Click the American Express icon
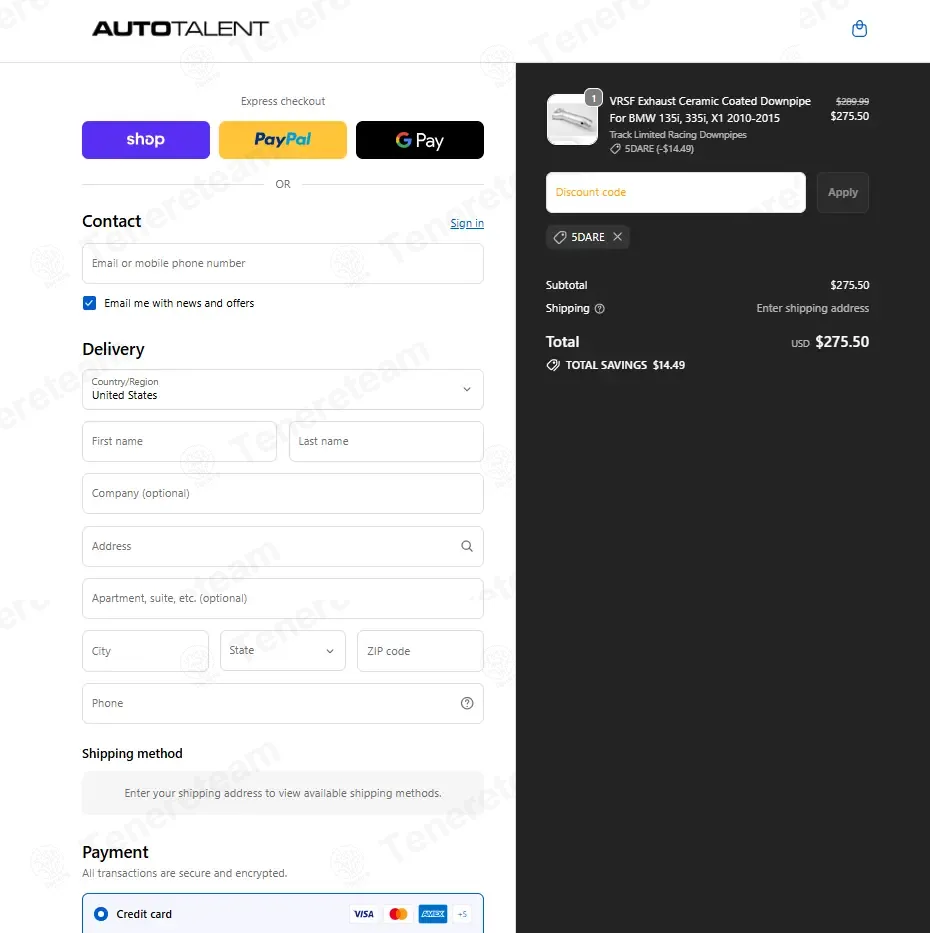This screenshot has height=933, width=930. [x=433, y=914]
